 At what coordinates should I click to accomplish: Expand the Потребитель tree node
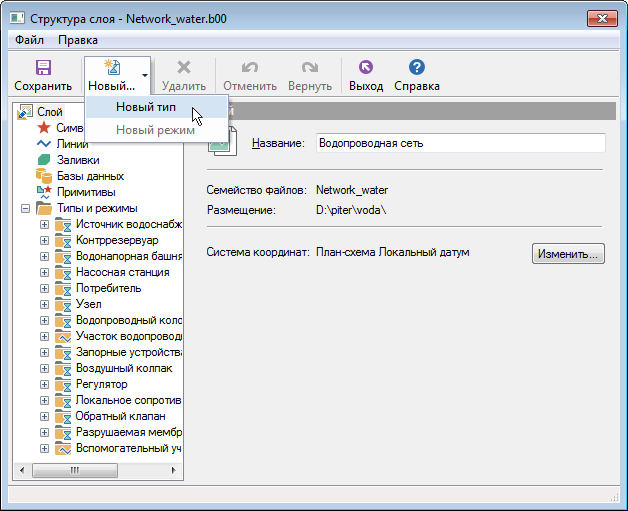click(x=44, y=288)
